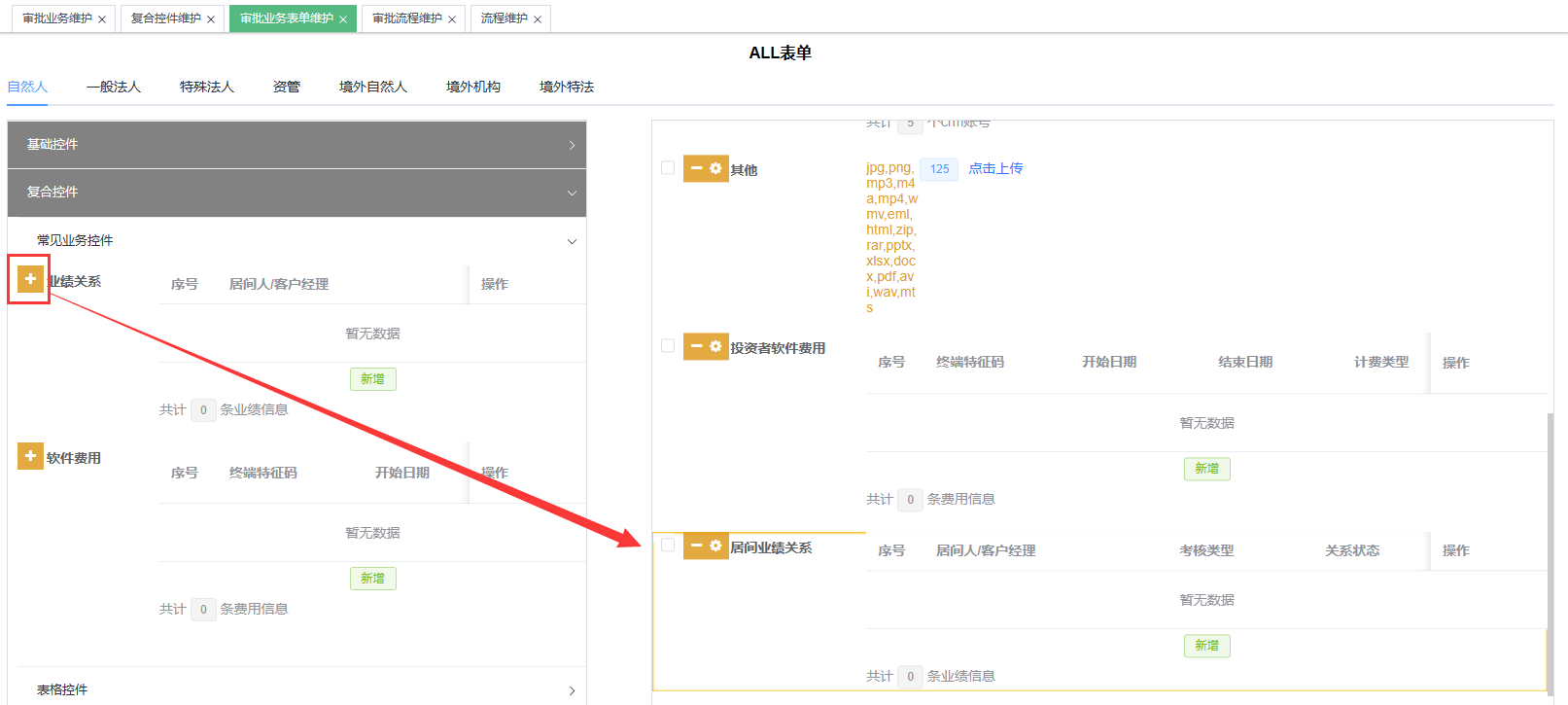Image resolution: width=1568 pixels, height=705 pixels.
Task: Click 新增 under 居间业绩关系 table
Action: pos(1207,646)
